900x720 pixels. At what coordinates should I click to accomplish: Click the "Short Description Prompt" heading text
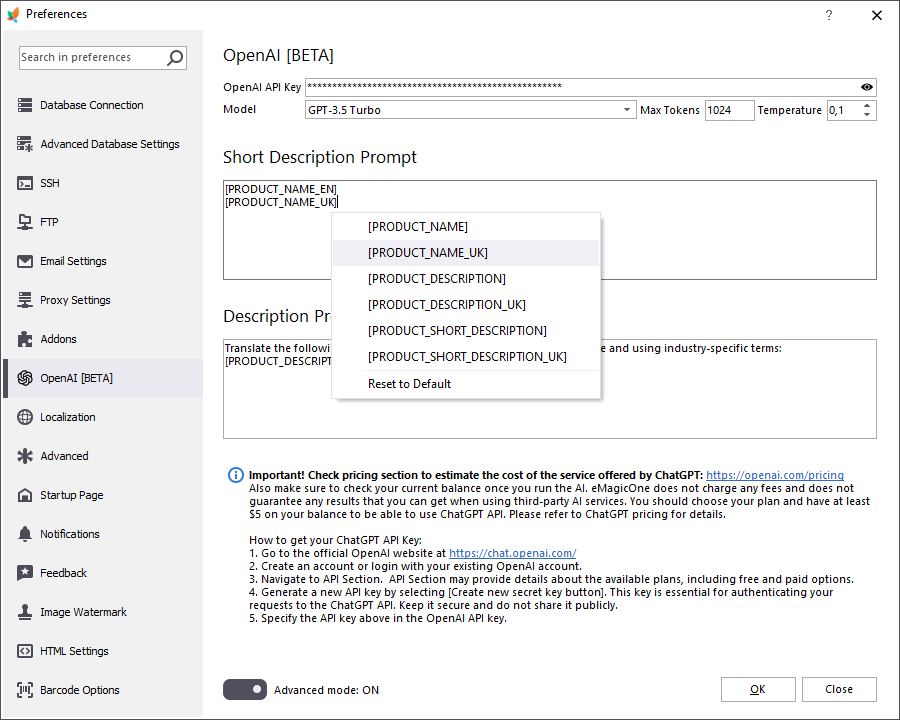coord(320,157)
